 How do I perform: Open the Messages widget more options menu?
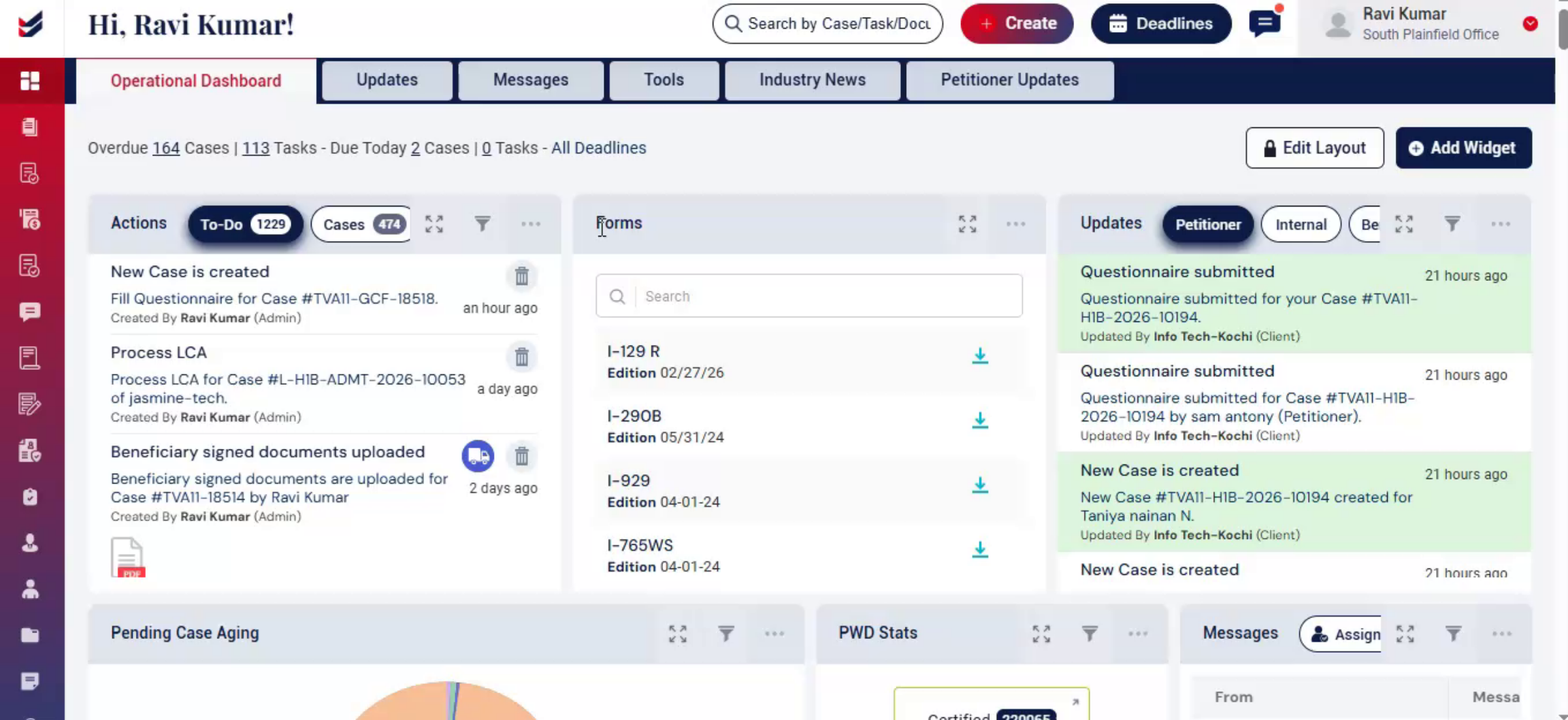[1501, 633]
